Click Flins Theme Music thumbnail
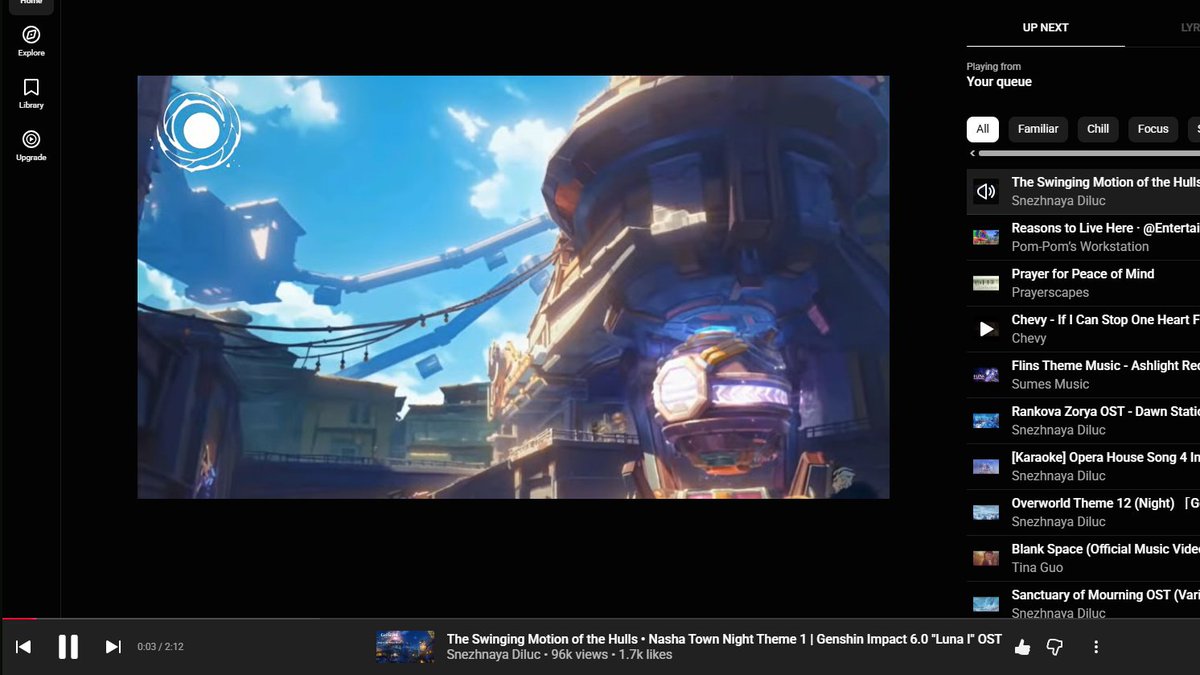Screen dimensions: 1200x675 (x=986, y=375)
